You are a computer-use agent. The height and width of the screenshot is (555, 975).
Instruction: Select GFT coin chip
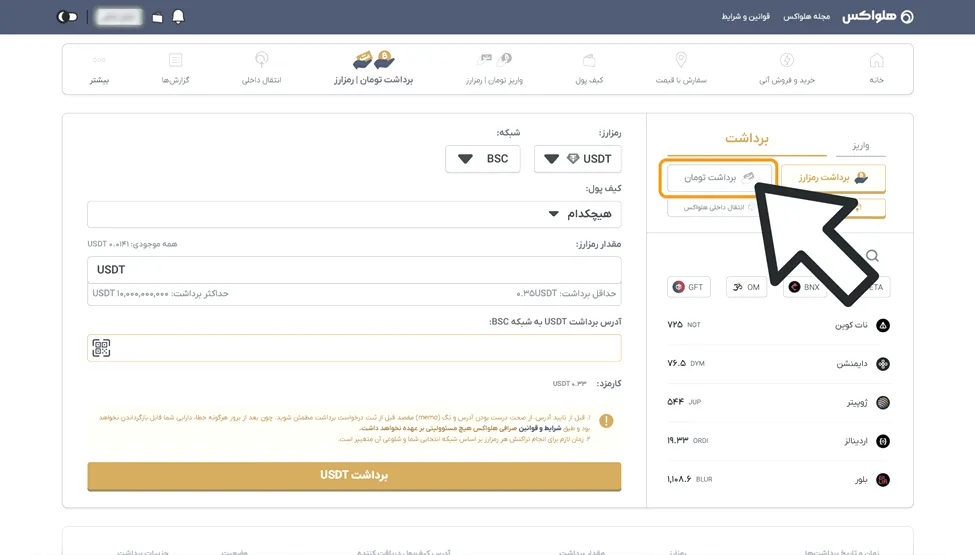tap(688, 287)
